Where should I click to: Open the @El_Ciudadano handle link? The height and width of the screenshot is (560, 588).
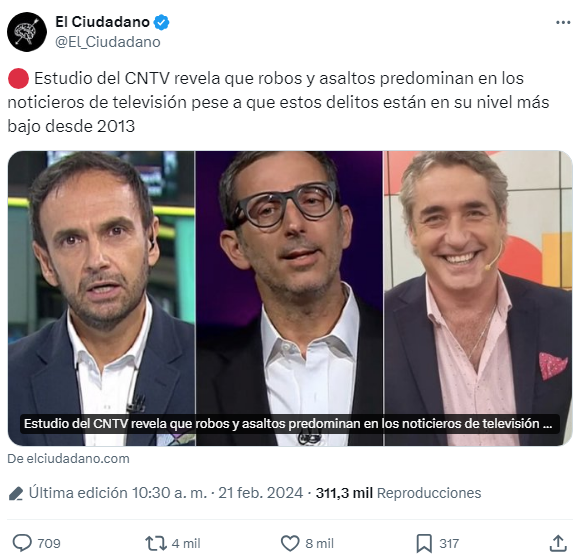point(108,42)
